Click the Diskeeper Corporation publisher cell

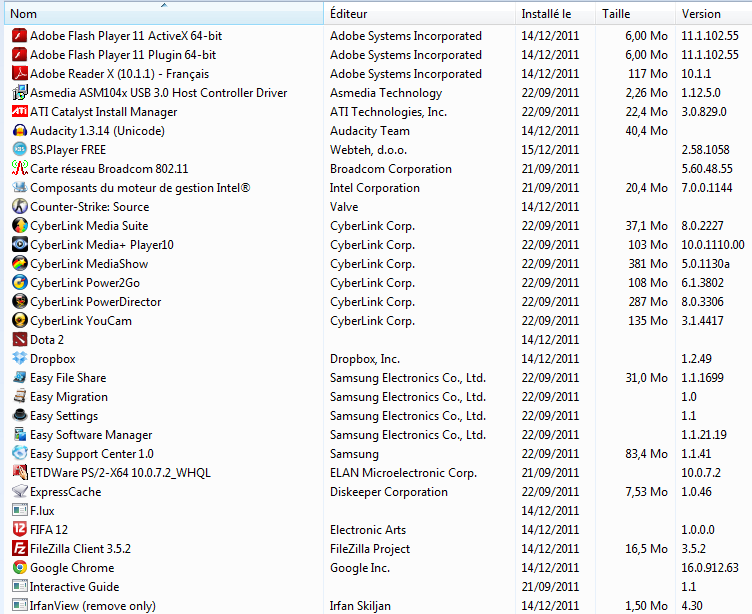pos(389,492)
